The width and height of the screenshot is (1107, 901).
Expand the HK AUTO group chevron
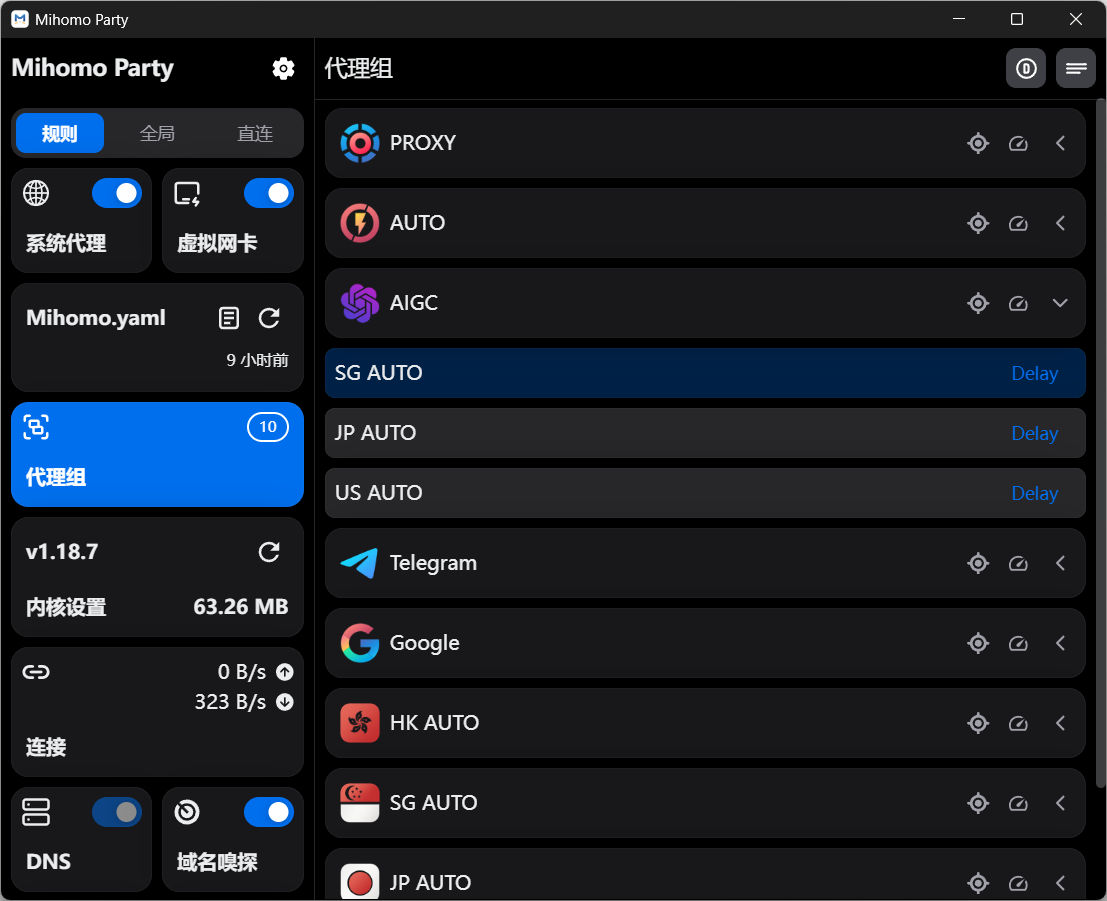coord(1061,723)
